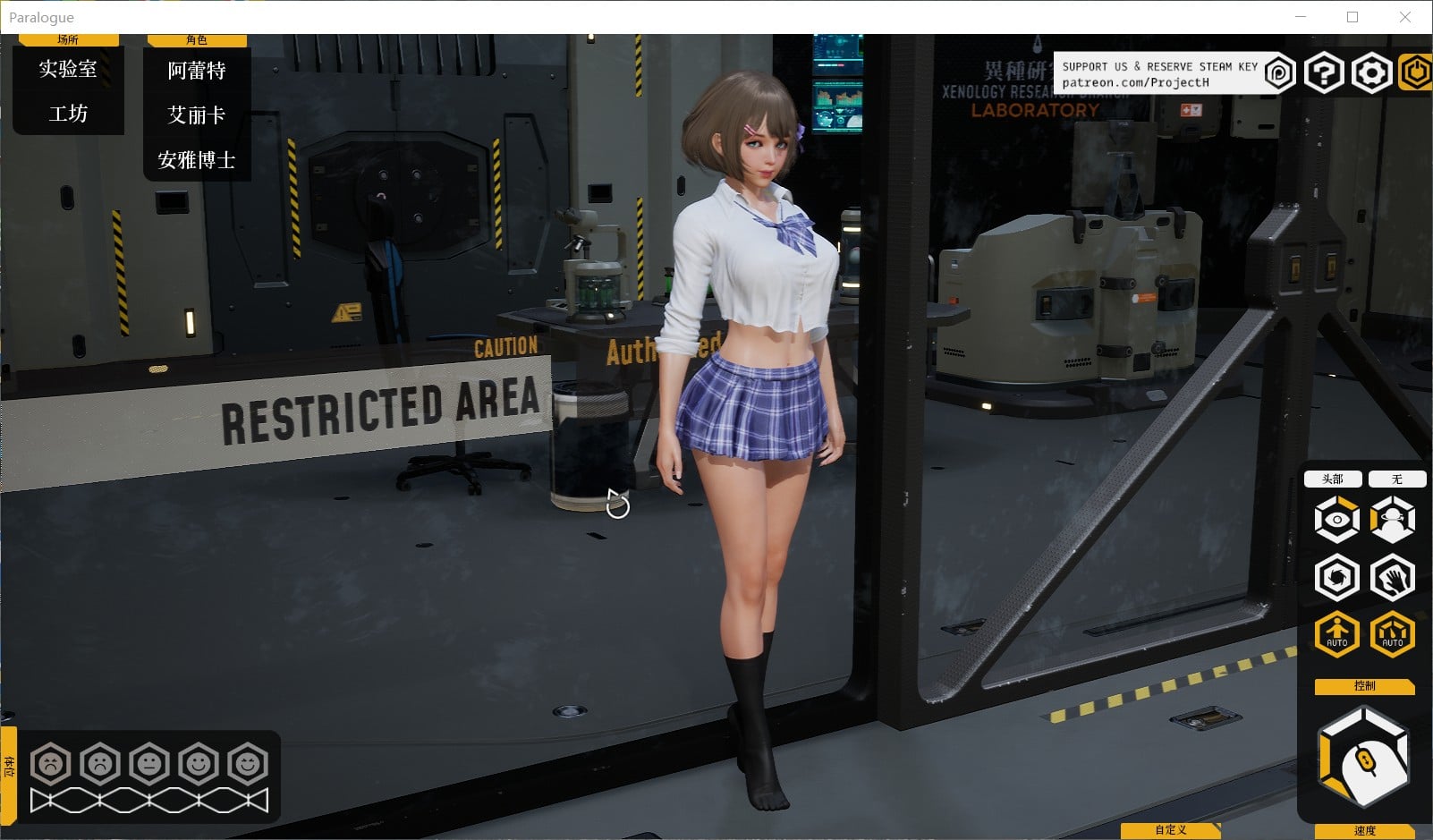Expand the 体位 side panel tab
The width and height of the screenshot is (1433, 840).
point(9,766)
